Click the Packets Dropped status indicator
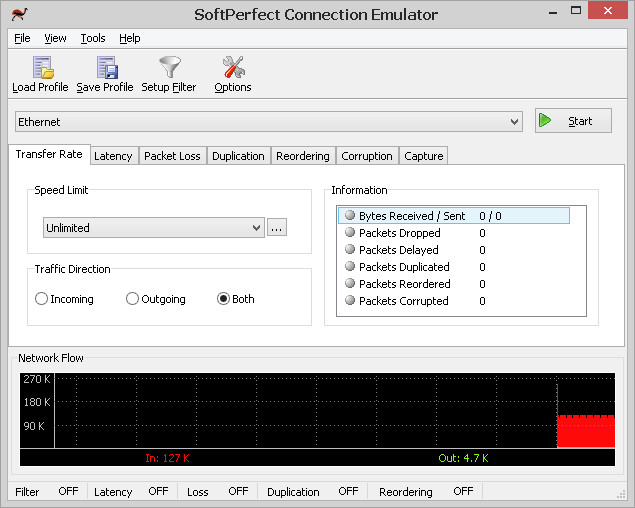This screenshot has height=508, width=635. 350,232
